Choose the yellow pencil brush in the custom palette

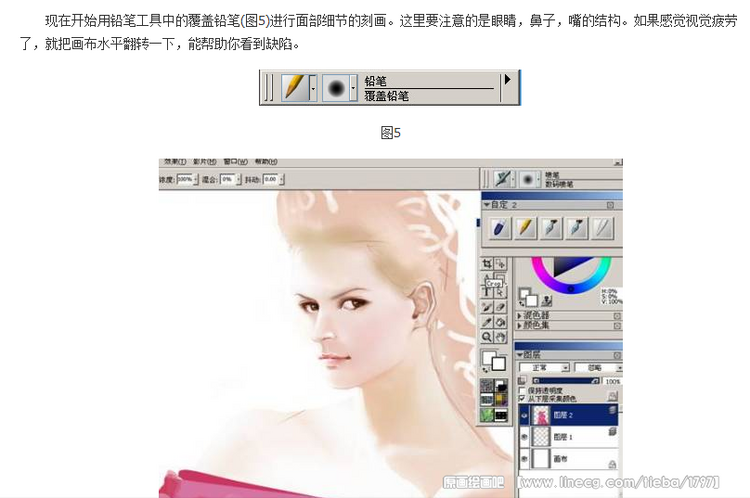point(525,228)
